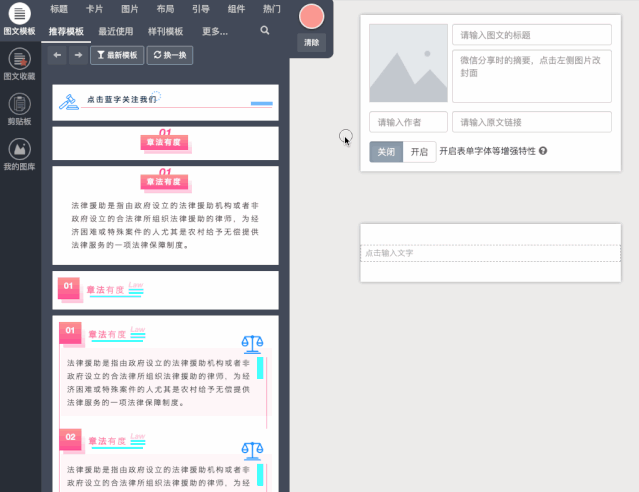The image size is (639, 492).
Task: Select the 热门 menu tab
Action: [271, 9]
